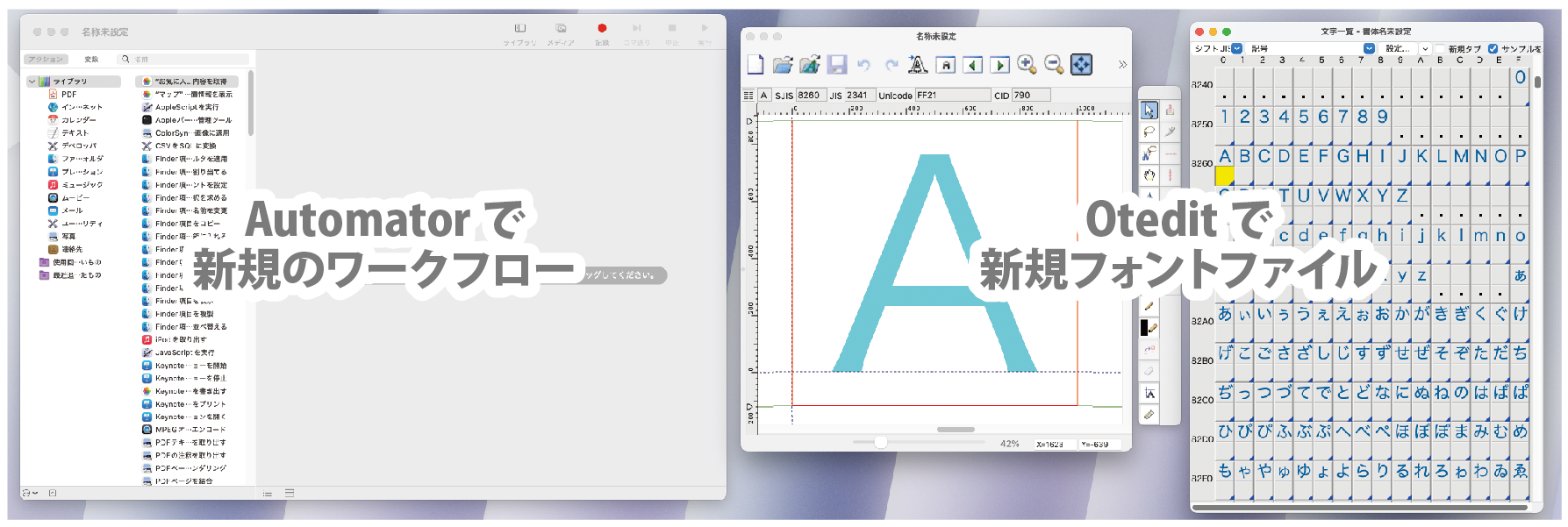Click Zoom out magnifier in Otedit
This screenshot has height=527, width=1568.
click(x=1054, y=64)
